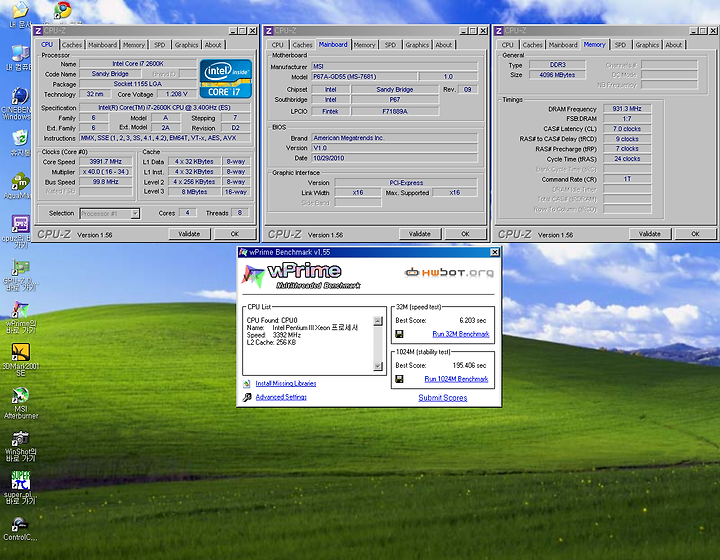720x560 pixels.
Task: Click the BIOS date 10/29/2010 field
Action: [x=394, y=158]
